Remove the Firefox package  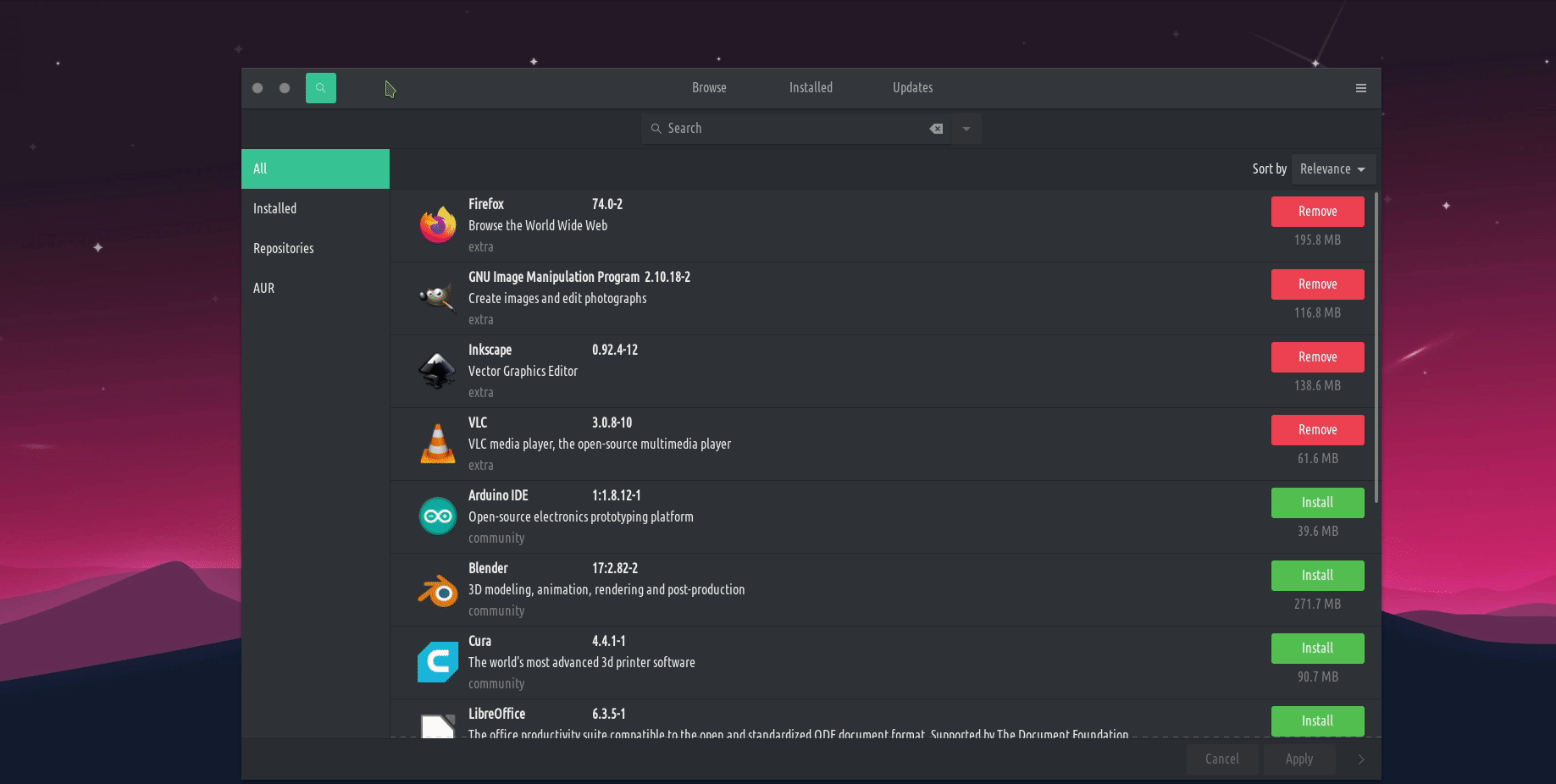1317,212
